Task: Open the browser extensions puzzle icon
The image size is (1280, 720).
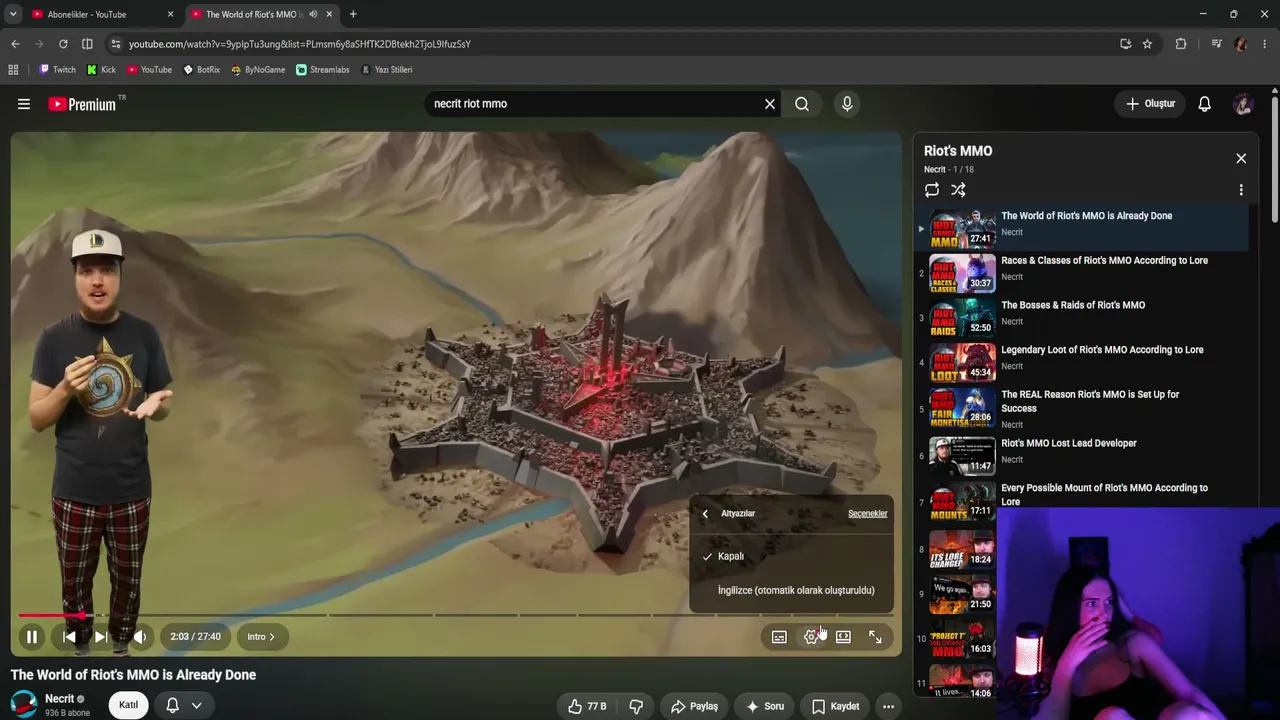Action: point(1181,44)
